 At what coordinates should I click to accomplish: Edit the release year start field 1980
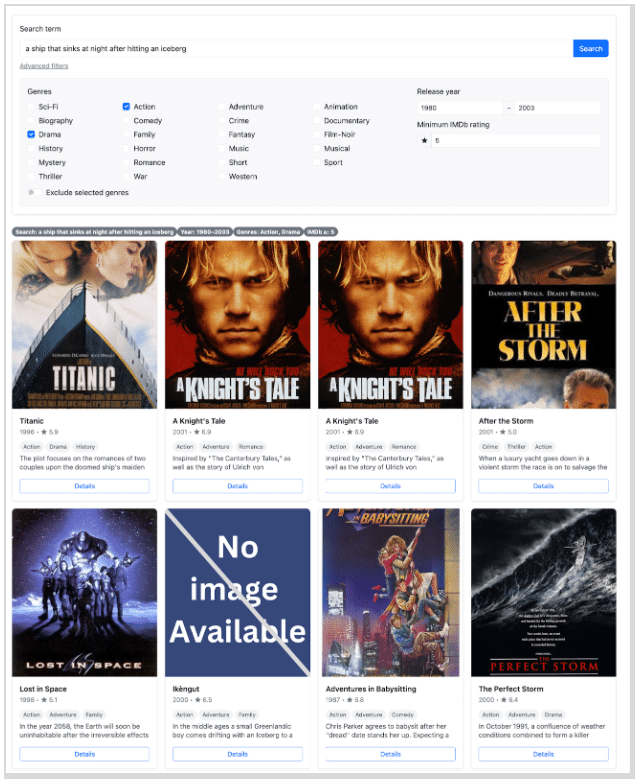(458, 107)
